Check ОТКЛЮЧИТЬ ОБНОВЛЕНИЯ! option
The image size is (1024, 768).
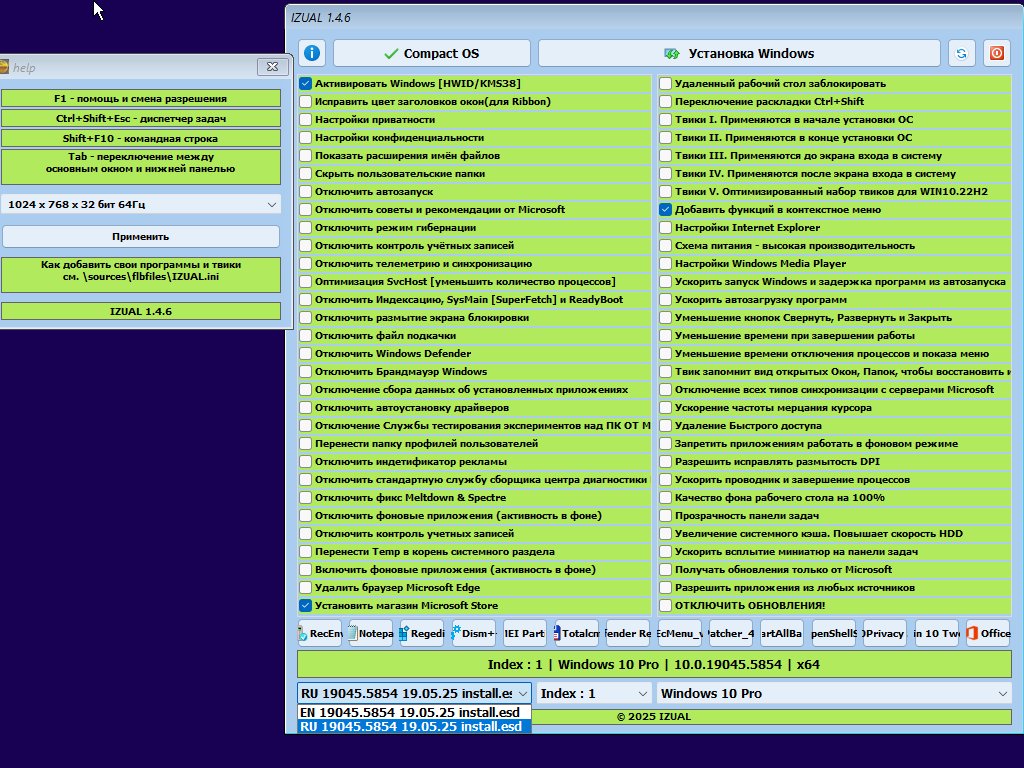[x=665, y=605]
